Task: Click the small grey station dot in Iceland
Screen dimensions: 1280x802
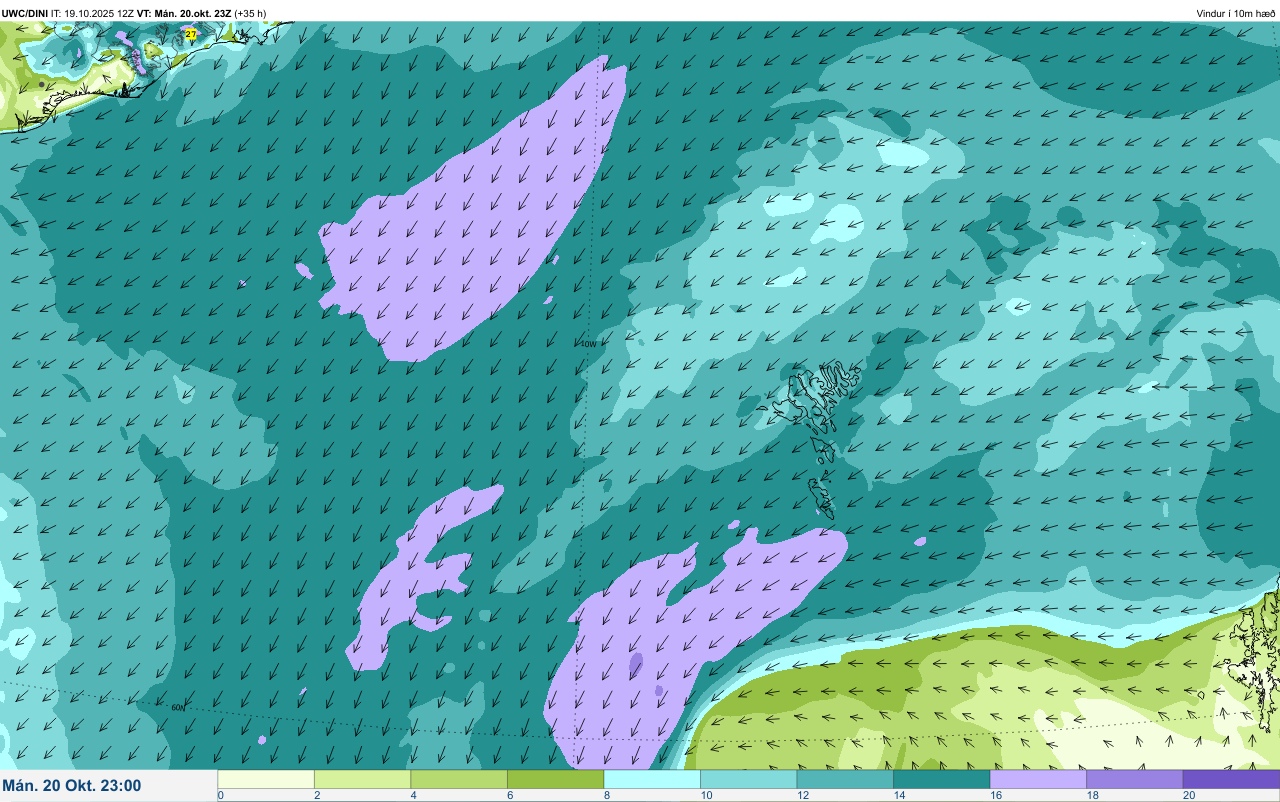Action: click(x=42, y=84)
